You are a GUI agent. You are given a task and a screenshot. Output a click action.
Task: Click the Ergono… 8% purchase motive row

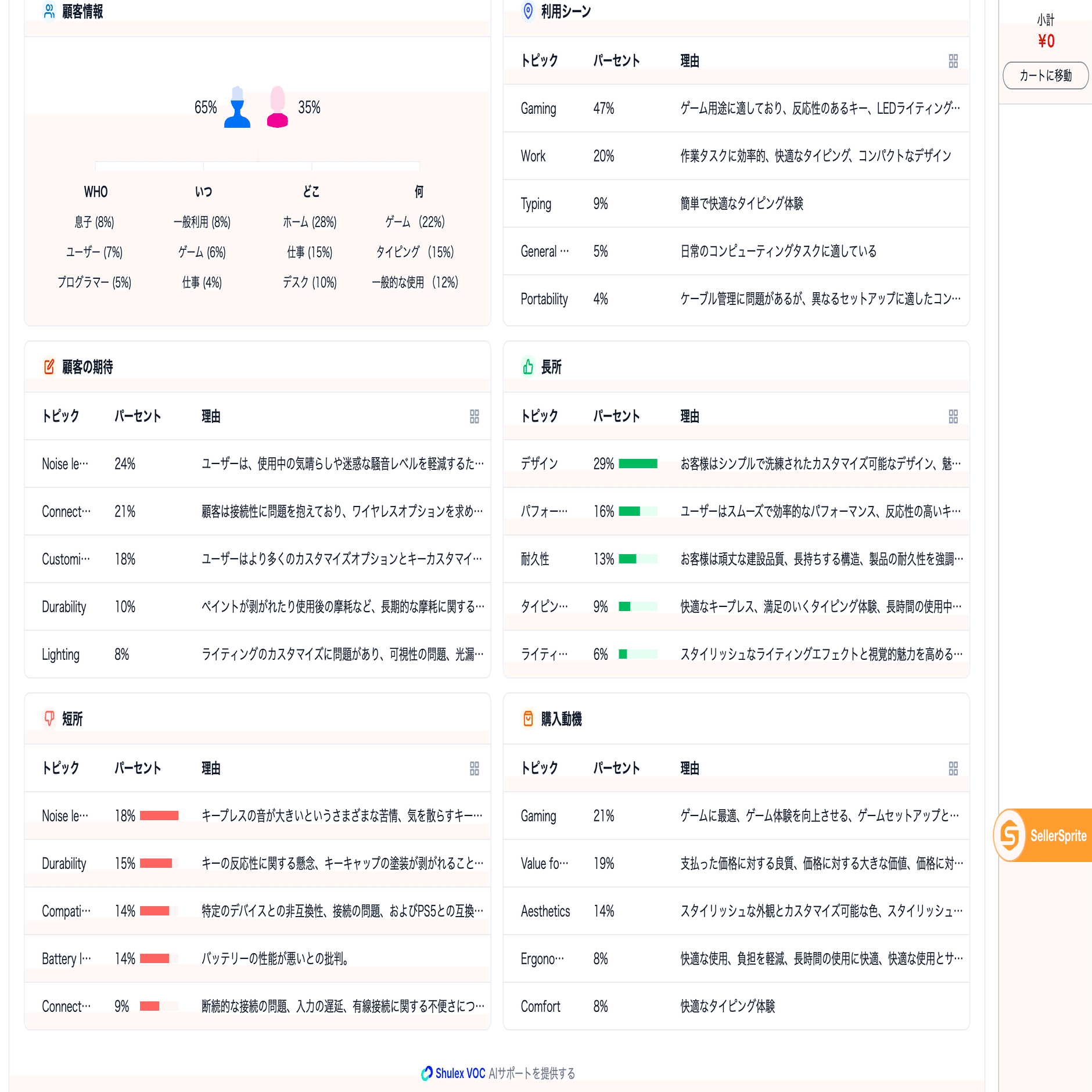pyautogui.click(x=736, y=959)
